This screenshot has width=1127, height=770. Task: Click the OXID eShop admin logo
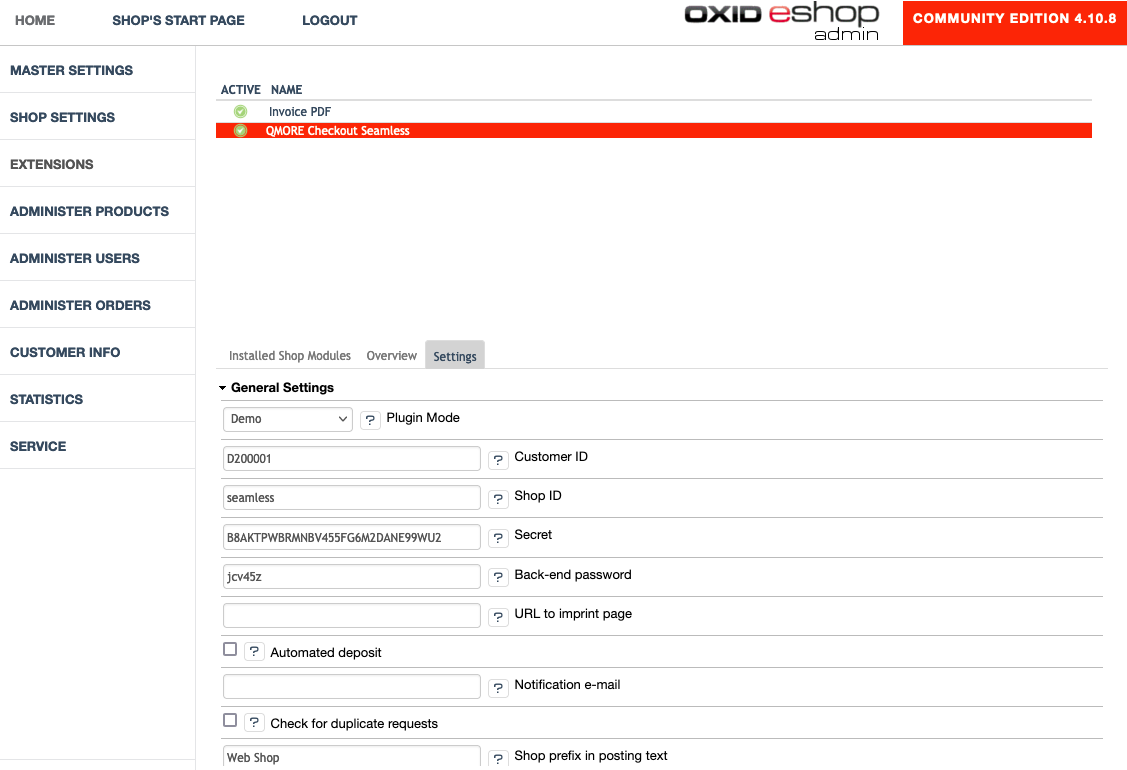(x=782, y=22)
